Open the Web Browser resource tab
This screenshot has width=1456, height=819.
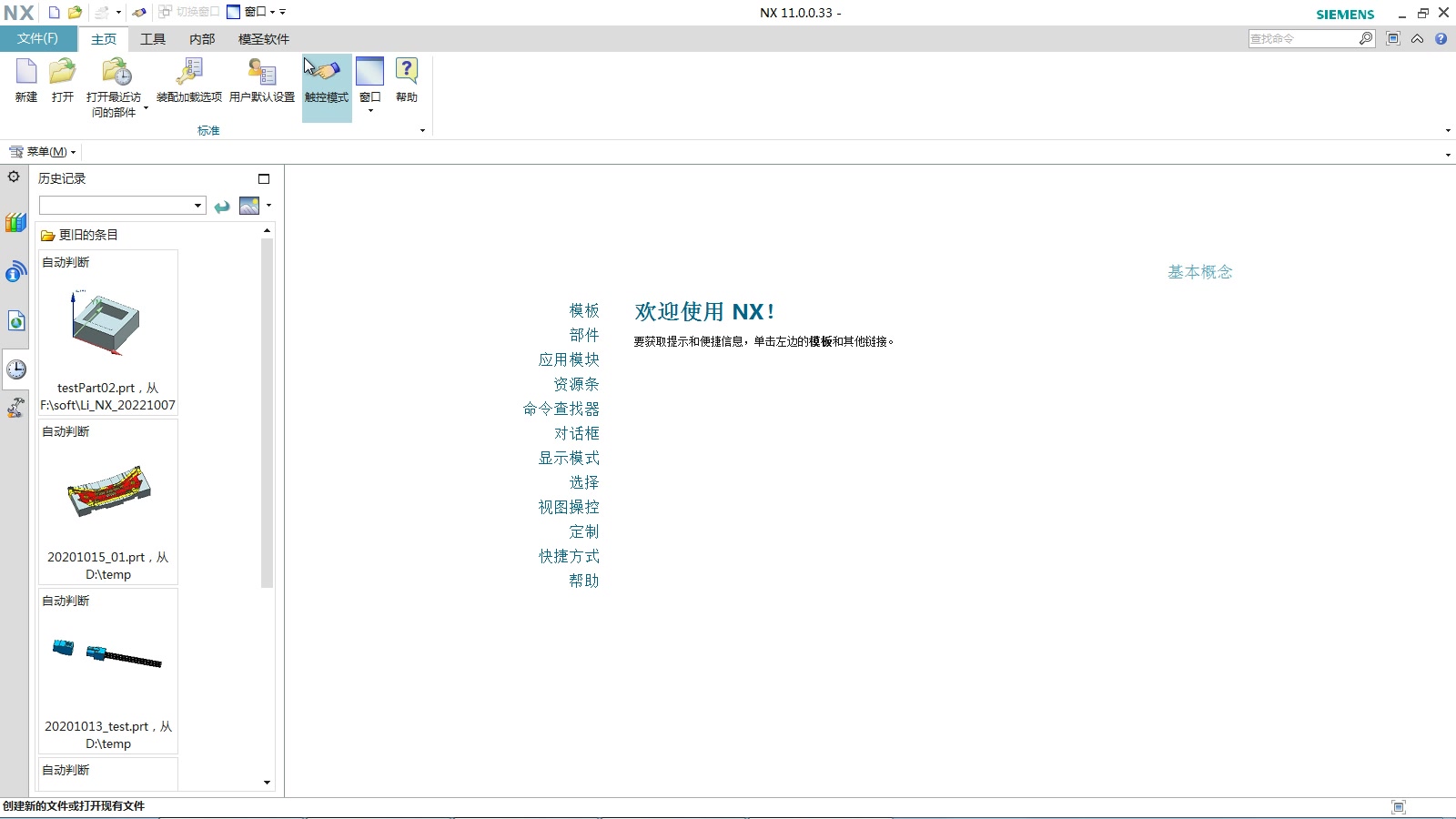[x=15, y=320]
